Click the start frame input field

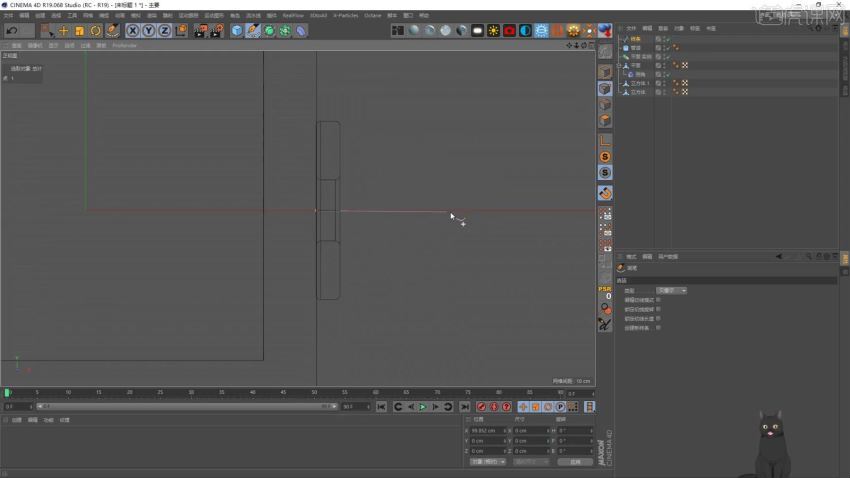click(18, 406)
